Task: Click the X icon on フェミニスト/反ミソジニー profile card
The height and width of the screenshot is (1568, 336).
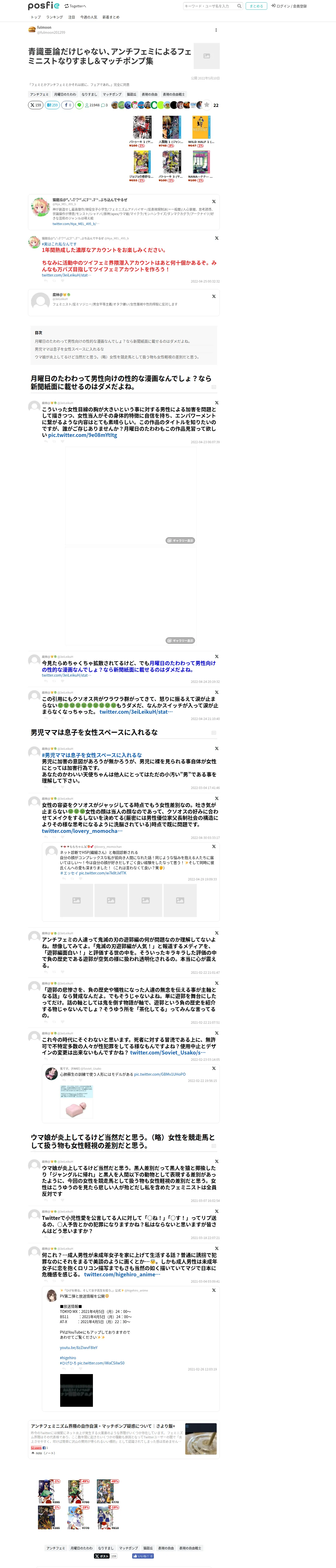Action: [214, 296]
